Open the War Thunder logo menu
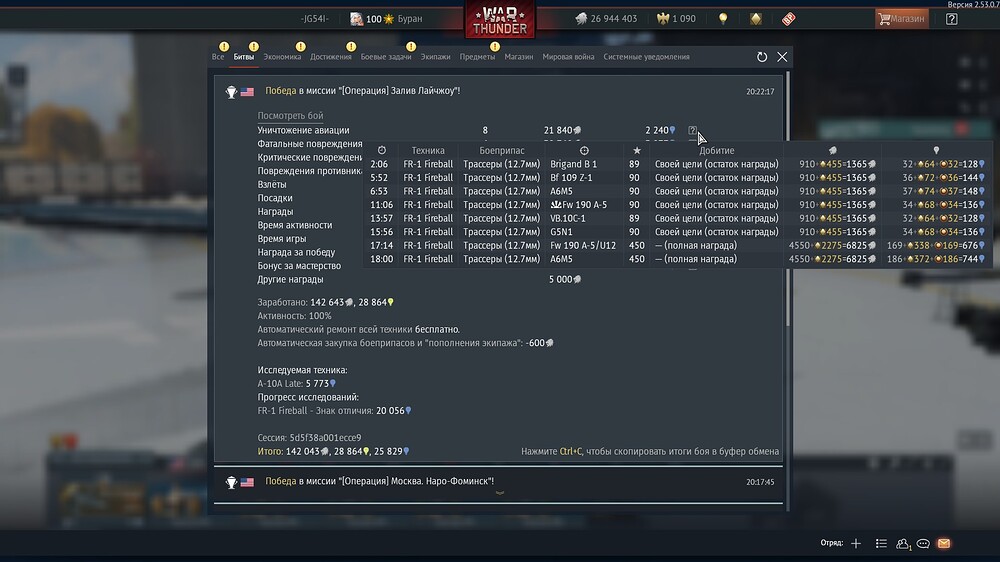The image size is (1000, 562). point(500,19)
